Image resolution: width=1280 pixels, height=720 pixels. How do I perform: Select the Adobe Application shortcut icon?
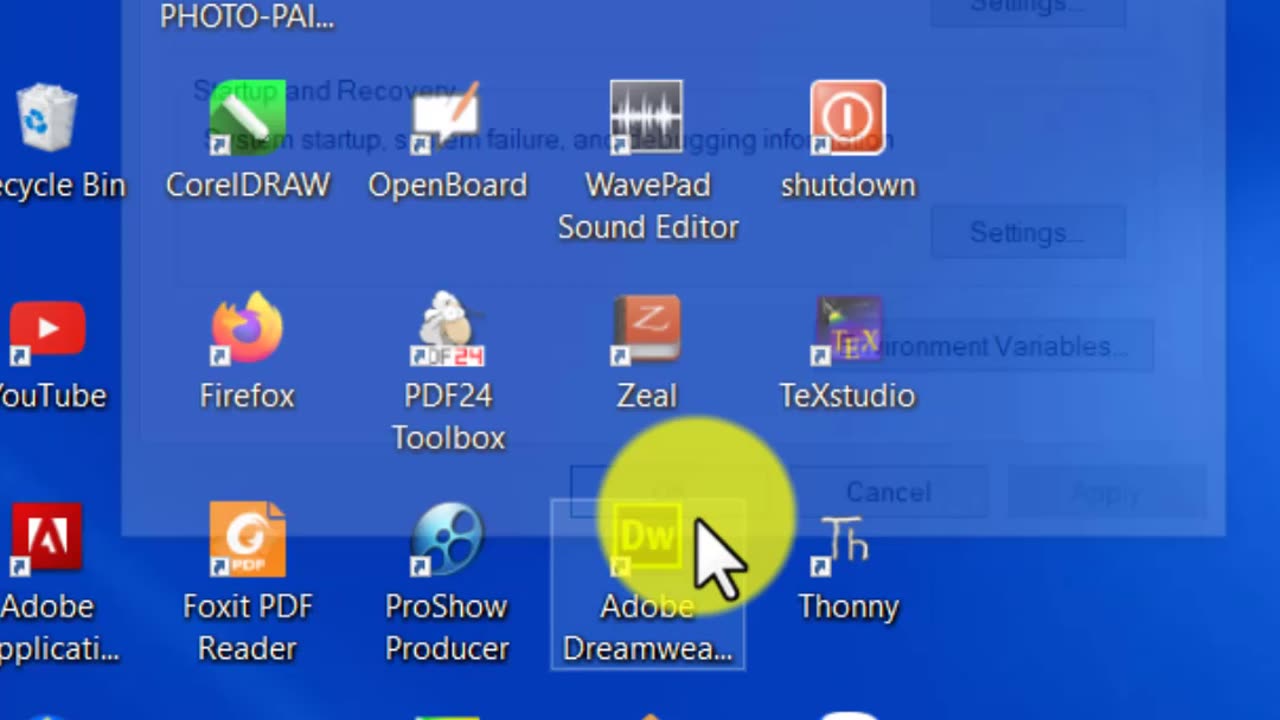[47, 540]
